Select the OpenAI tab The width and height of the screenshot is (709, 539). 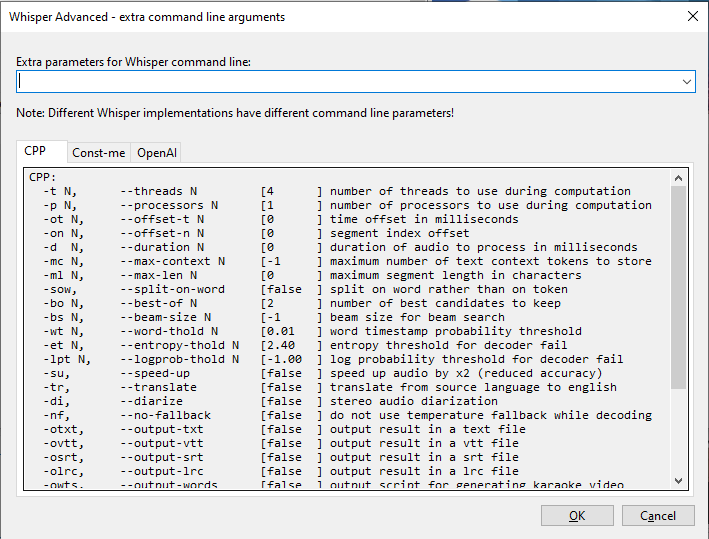pos(157,153)
